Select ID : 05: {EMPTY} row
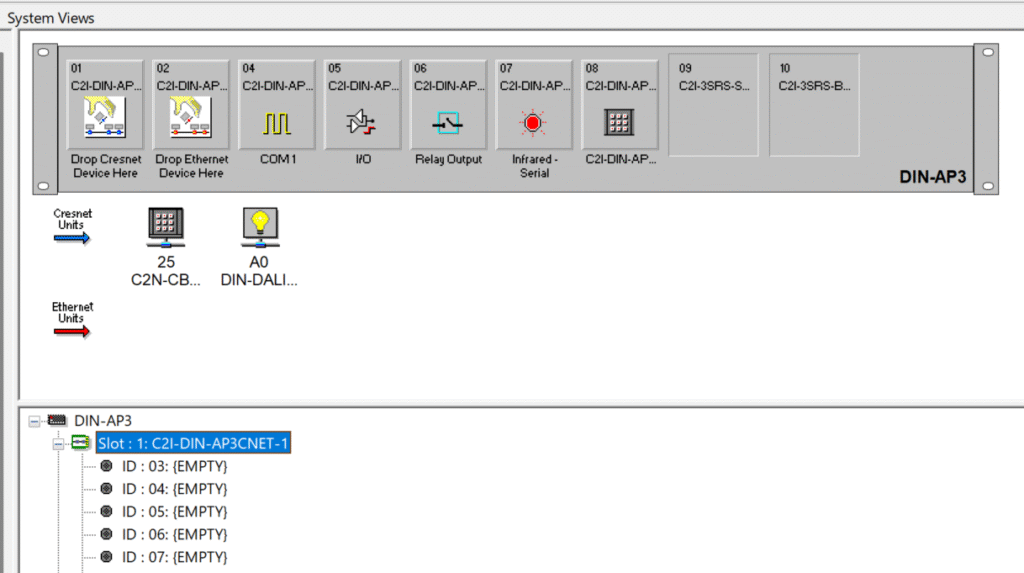Viewport: 1024px width, 573px height. tap(174, 512)
